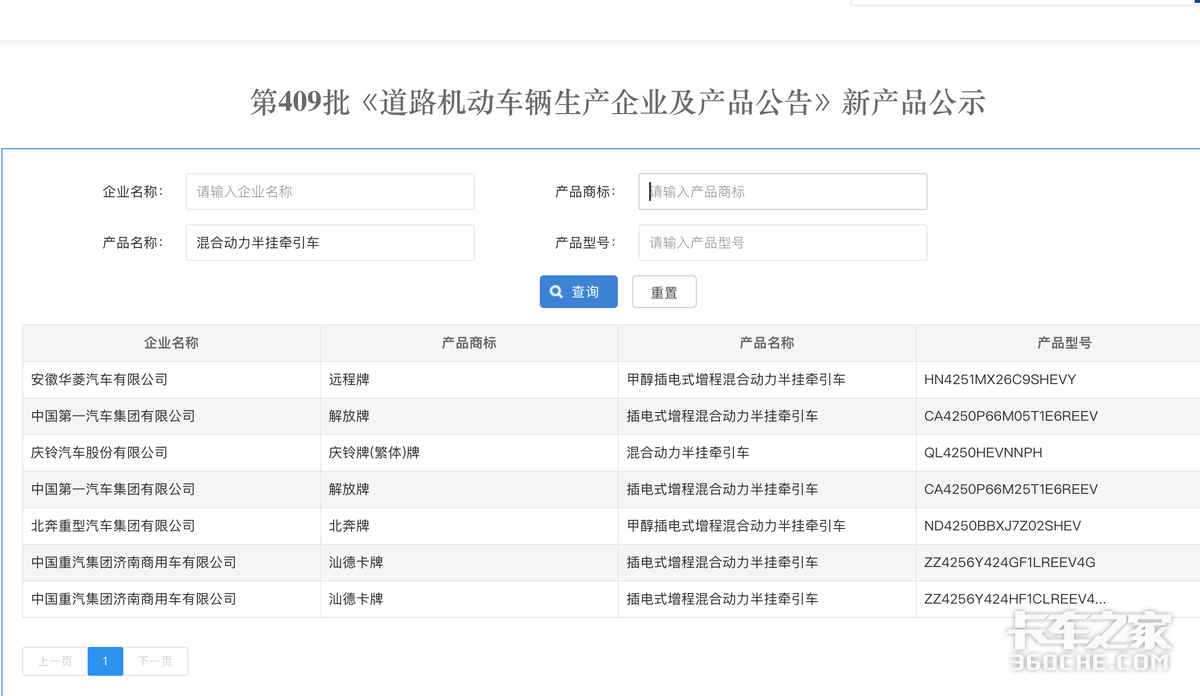Click the 产品名称 column header
The image size is (1200, 696).
pyautogui.click(x=767, y=343)
